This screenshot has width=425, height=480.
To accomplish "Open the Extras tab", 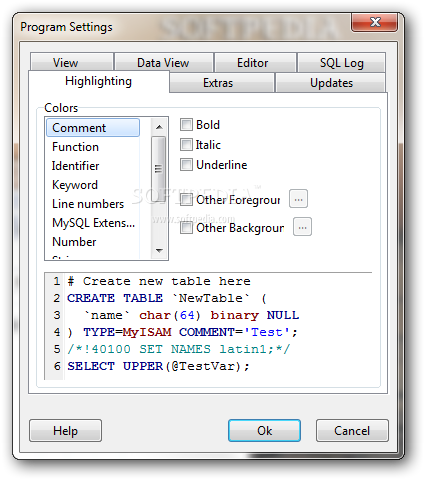I will pyautogui.click(x=222, y=82).
